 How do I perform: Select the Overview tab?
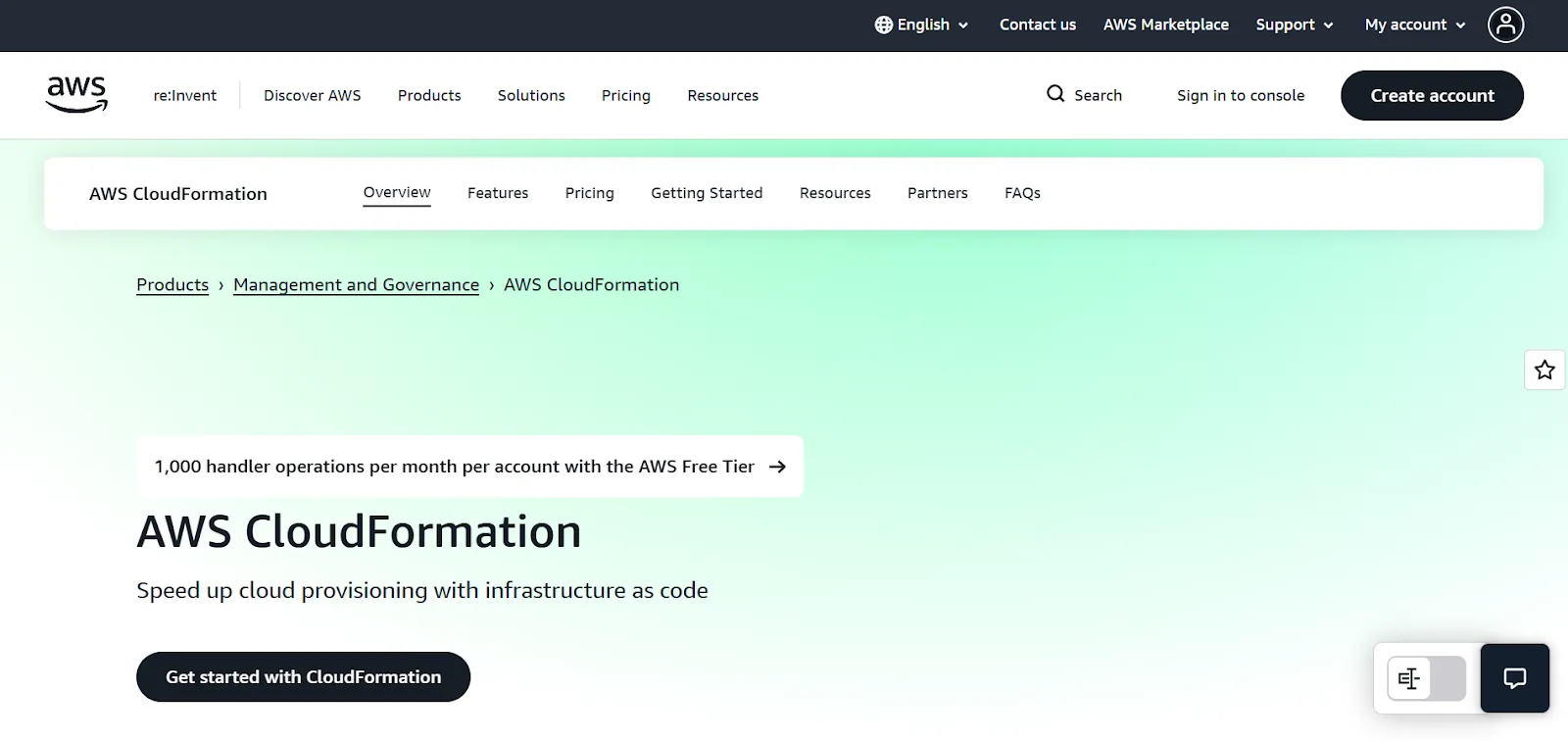tap(397, 193)
